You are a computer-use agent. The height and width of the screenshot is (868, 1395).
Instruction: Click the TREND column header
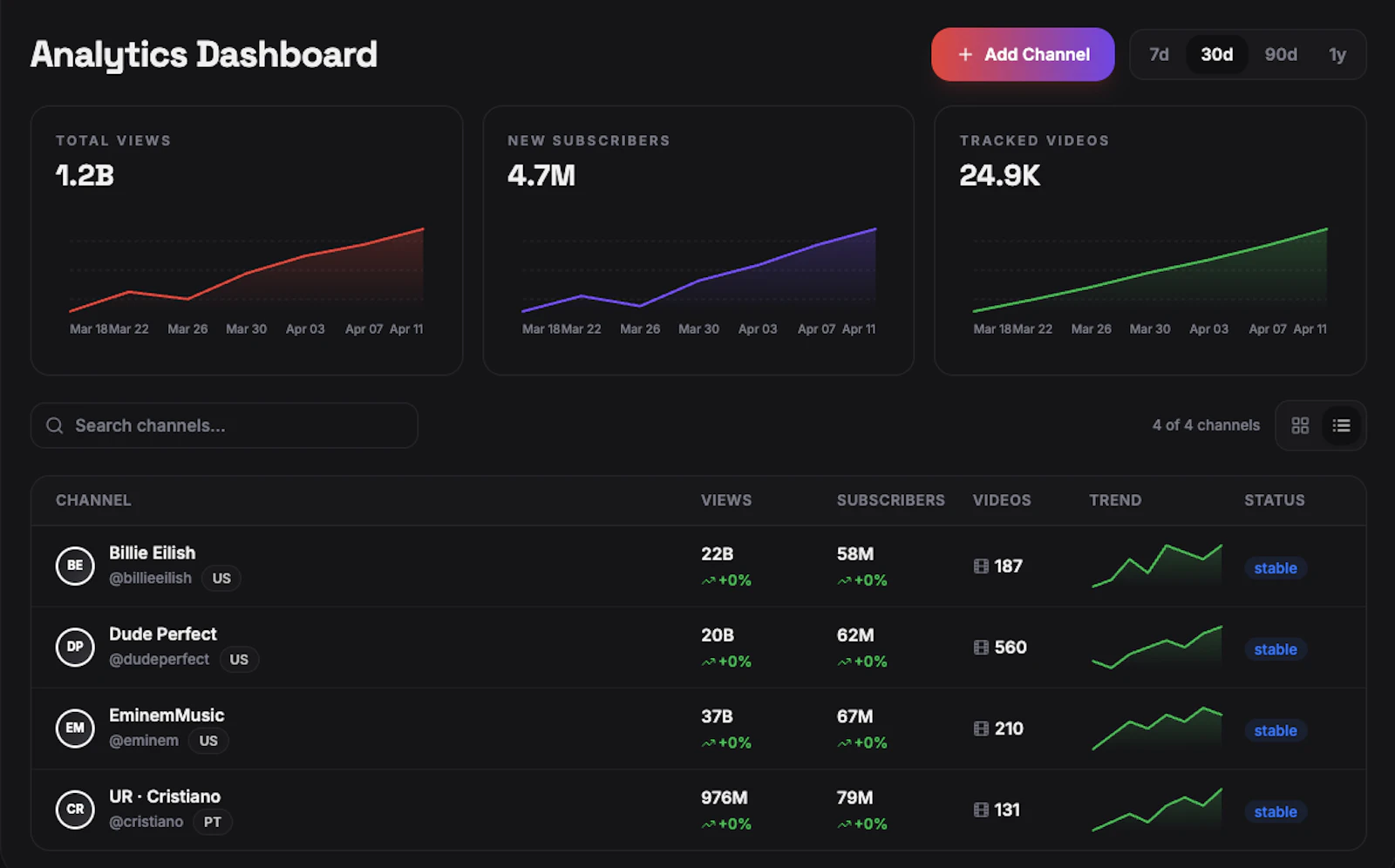pos(1115,500)
